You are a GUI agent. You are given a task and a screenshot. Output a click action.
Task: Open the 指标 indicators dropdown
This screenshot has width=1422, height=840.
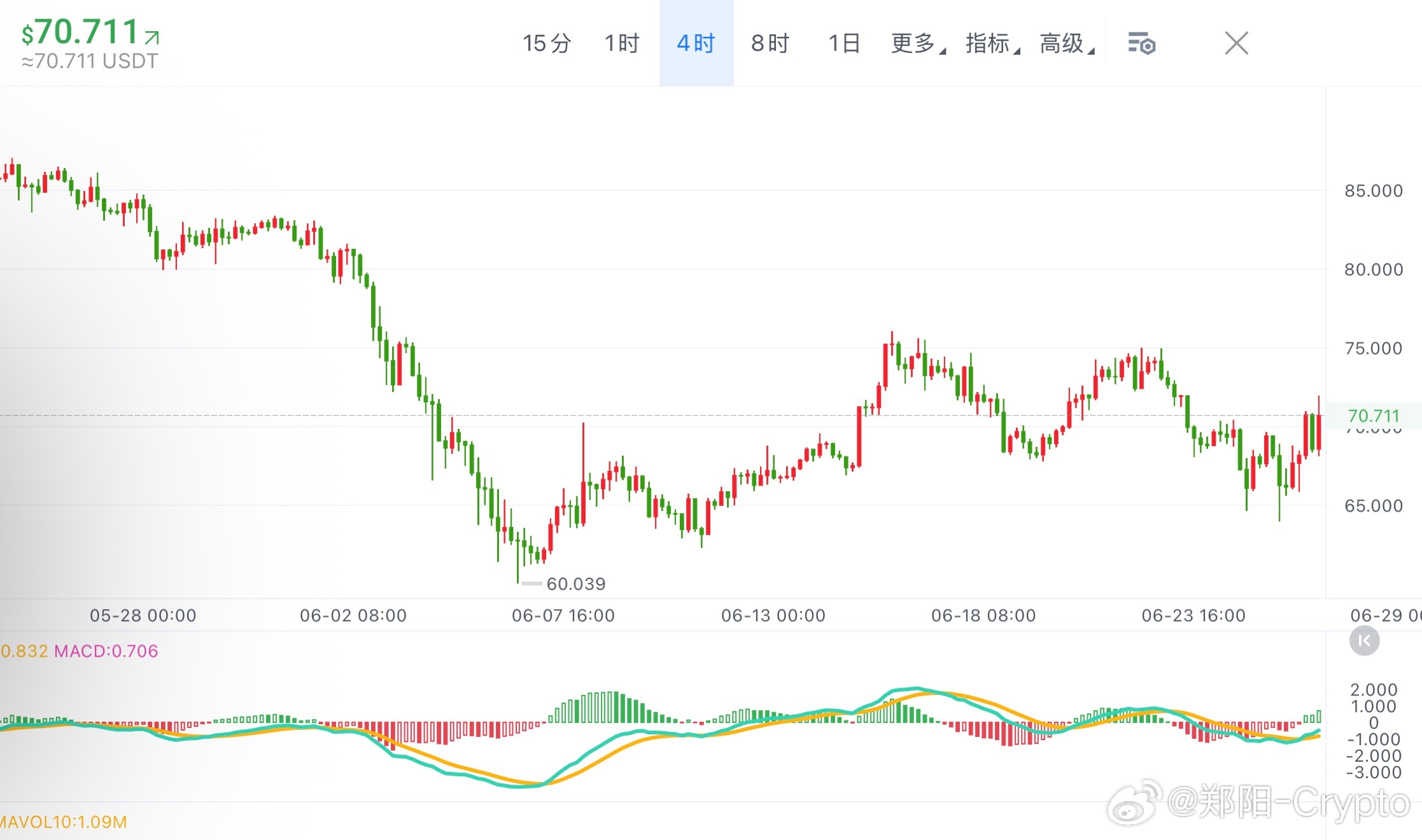point(993,43)
